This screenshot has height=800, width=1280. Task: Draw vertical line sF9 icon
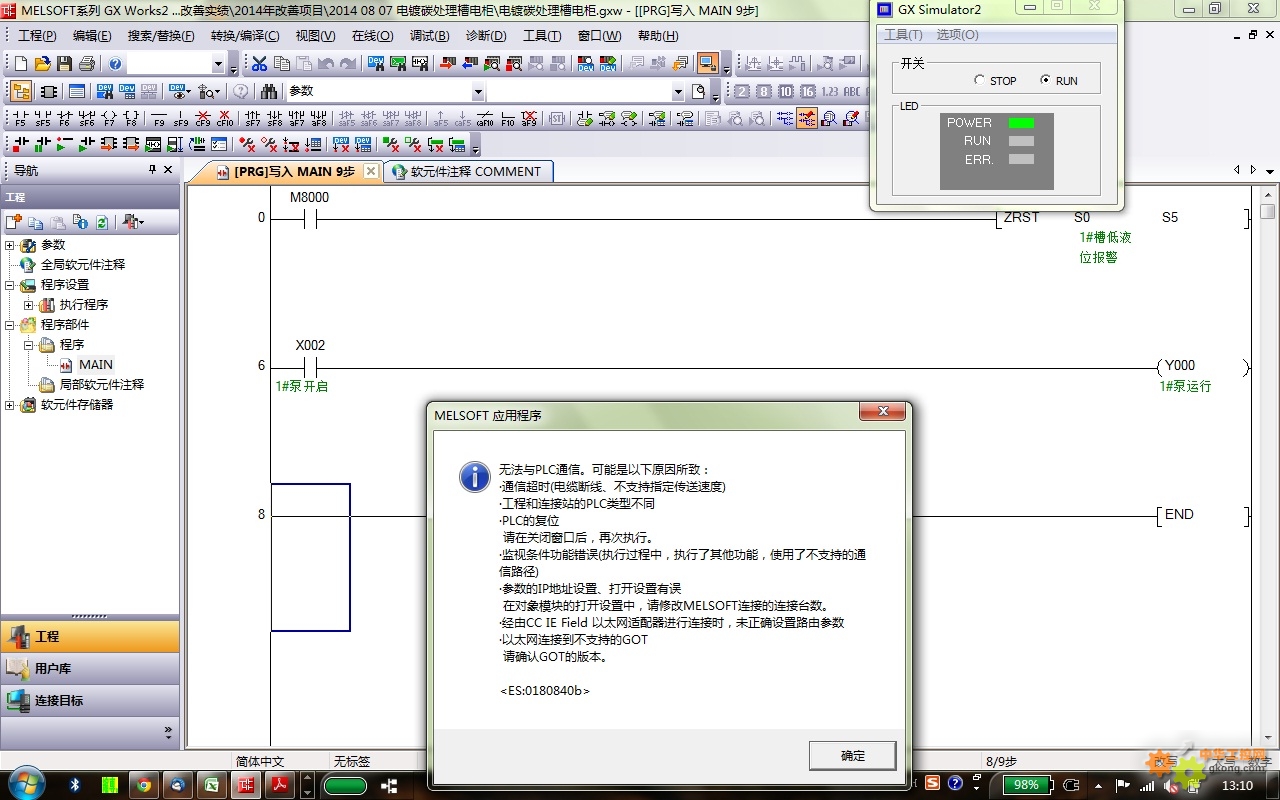[x=181, y=118]
